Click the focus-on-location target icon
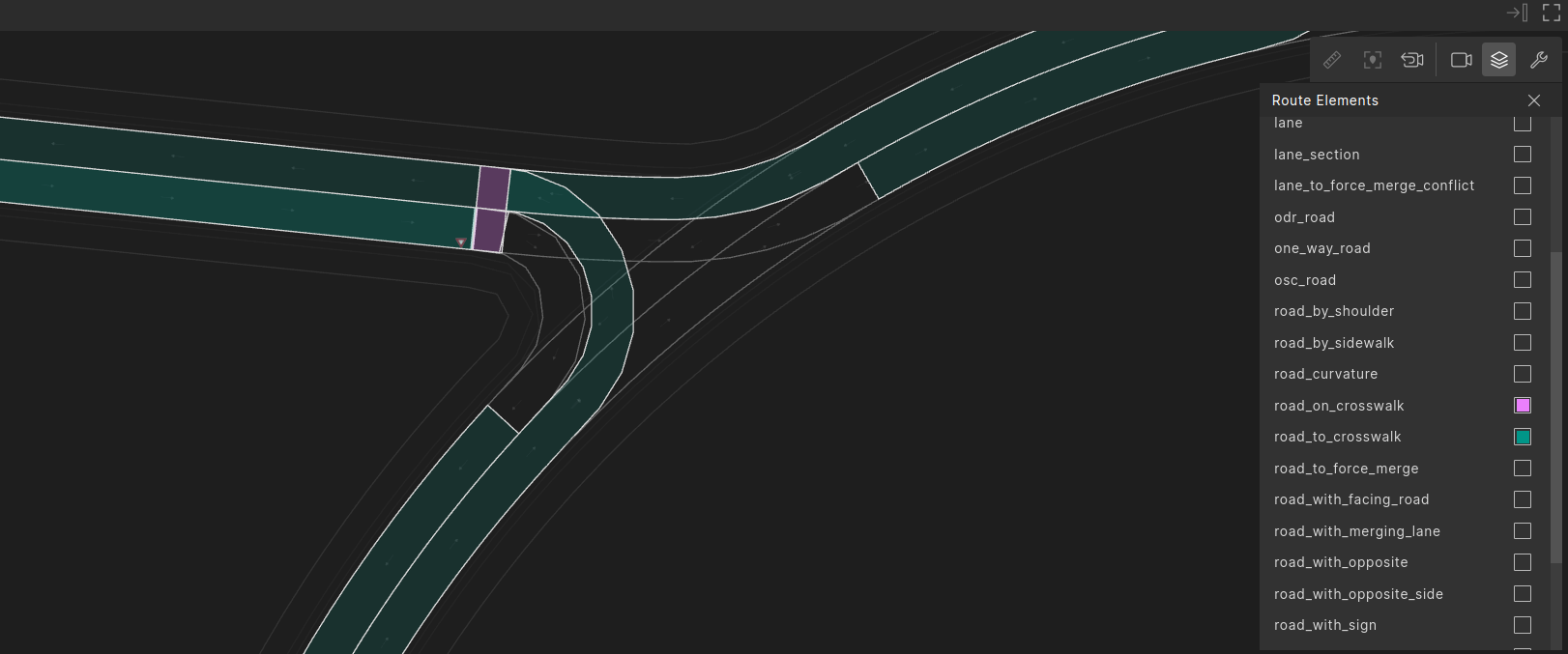This screenshot has width=1568, height=654. (1372, 60)
